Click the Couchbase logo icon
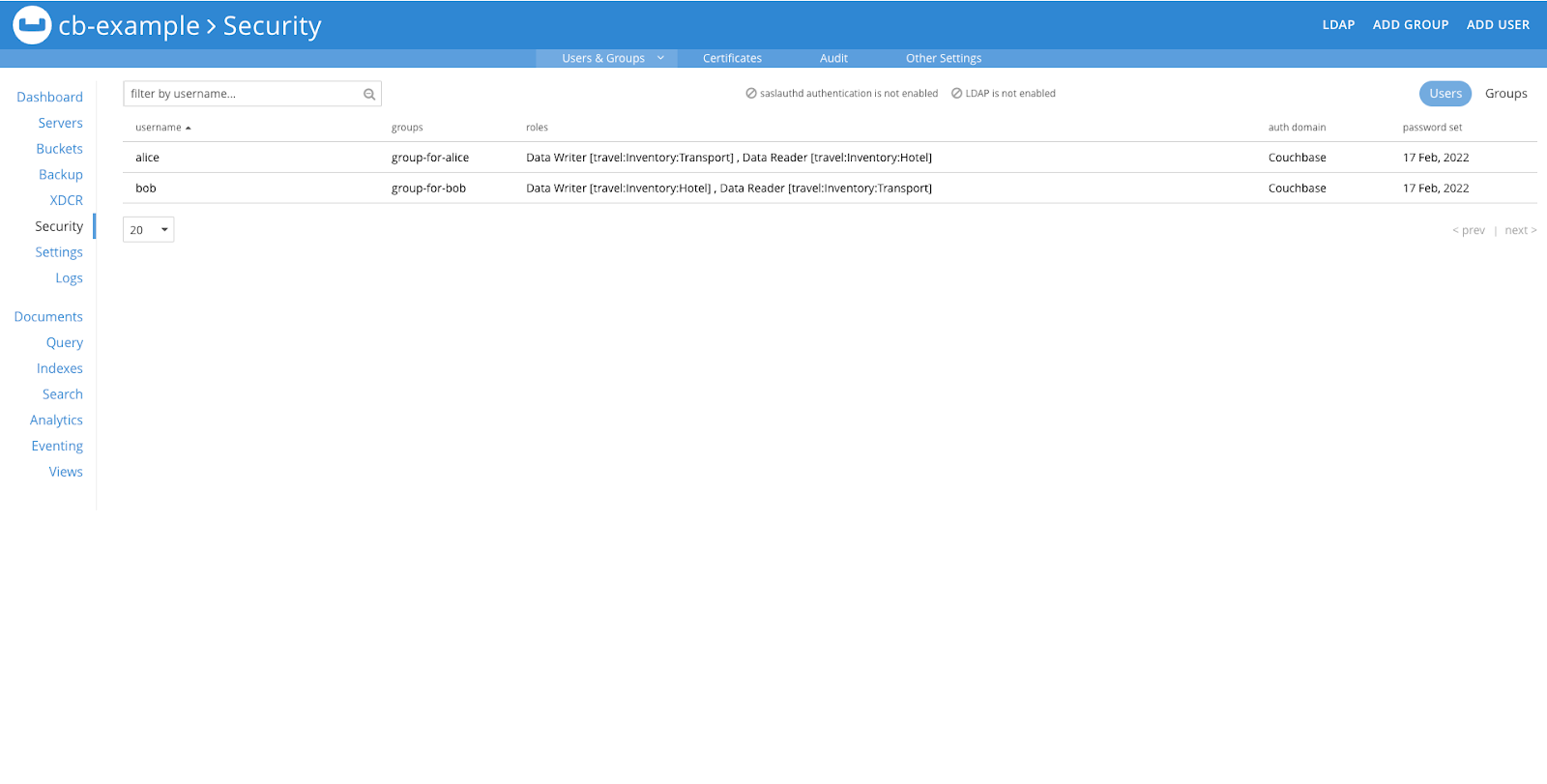The height and width of the screenshot is (784, 1547). point(32,25)
